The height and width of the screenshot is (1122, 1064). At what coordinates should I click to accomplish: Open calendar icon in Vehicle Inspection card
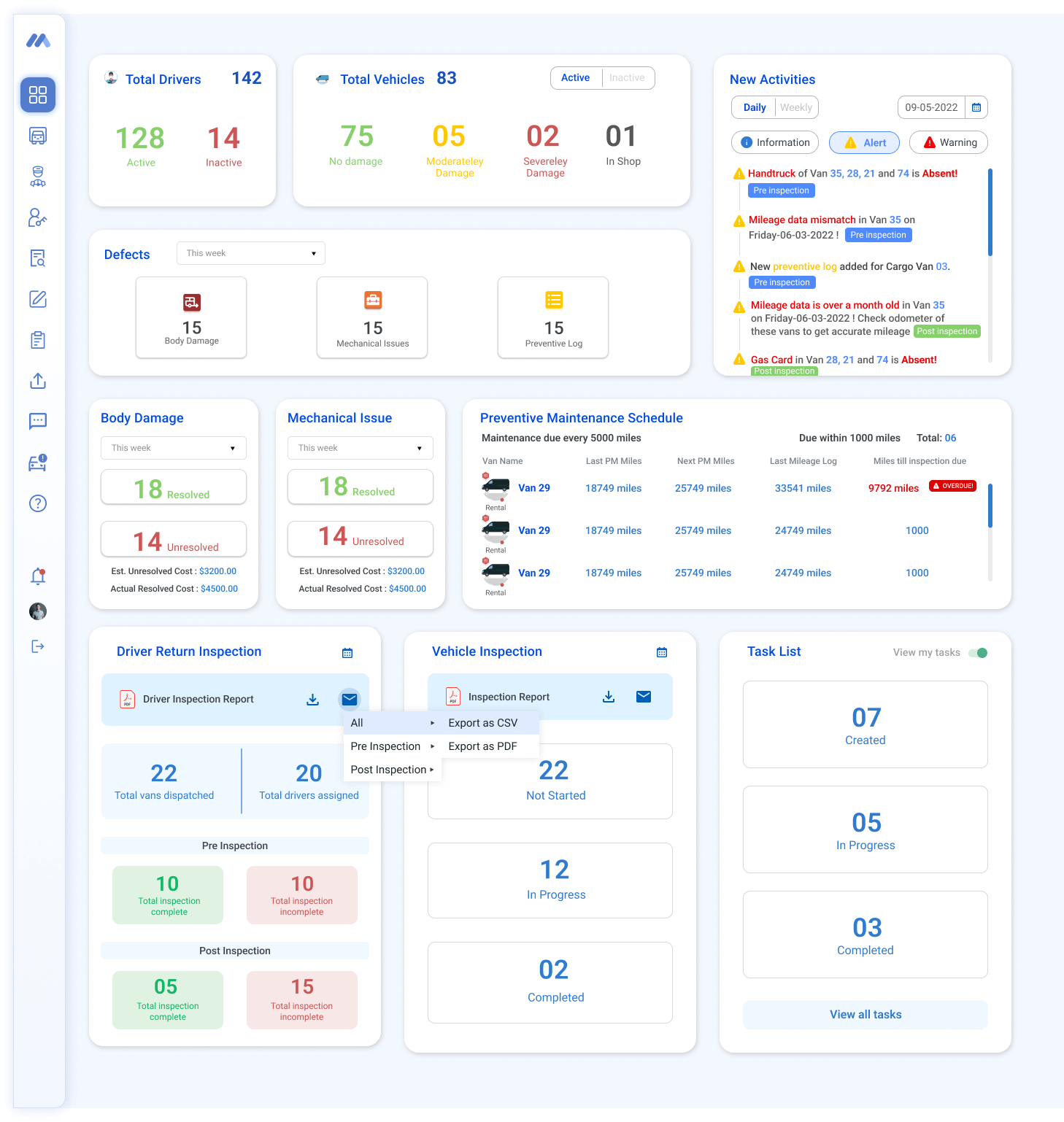coord(661,652)
